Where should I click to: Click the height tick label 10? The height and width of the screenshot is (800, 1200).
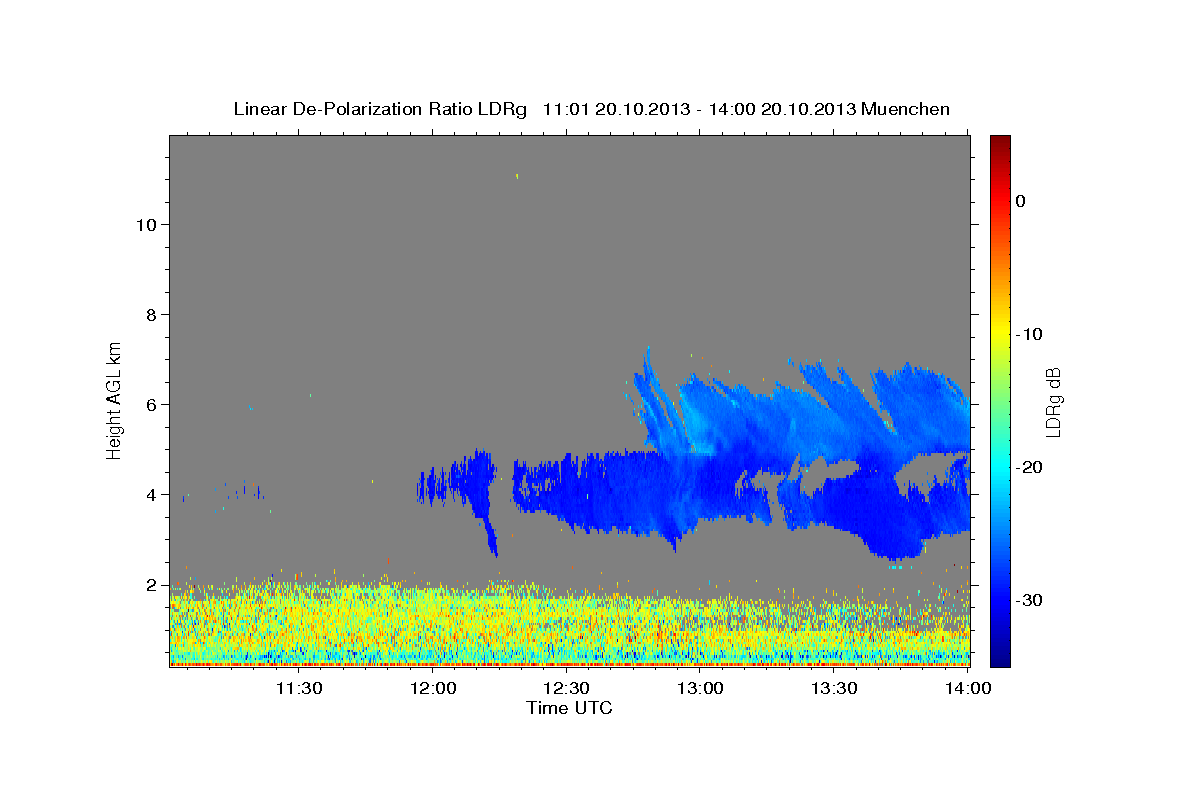click(145, 224)
